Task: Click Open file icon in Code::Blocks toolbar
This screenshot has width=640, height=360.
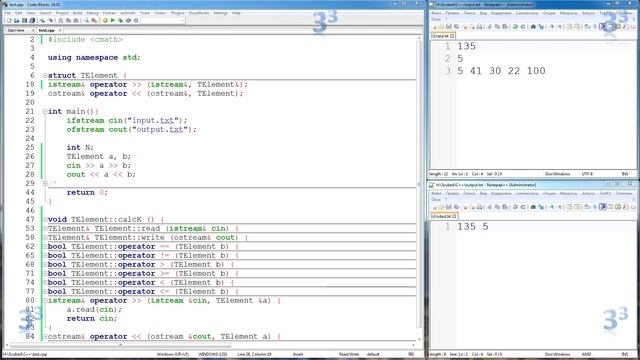Action: pyautogui.click(x=17, y=20)
